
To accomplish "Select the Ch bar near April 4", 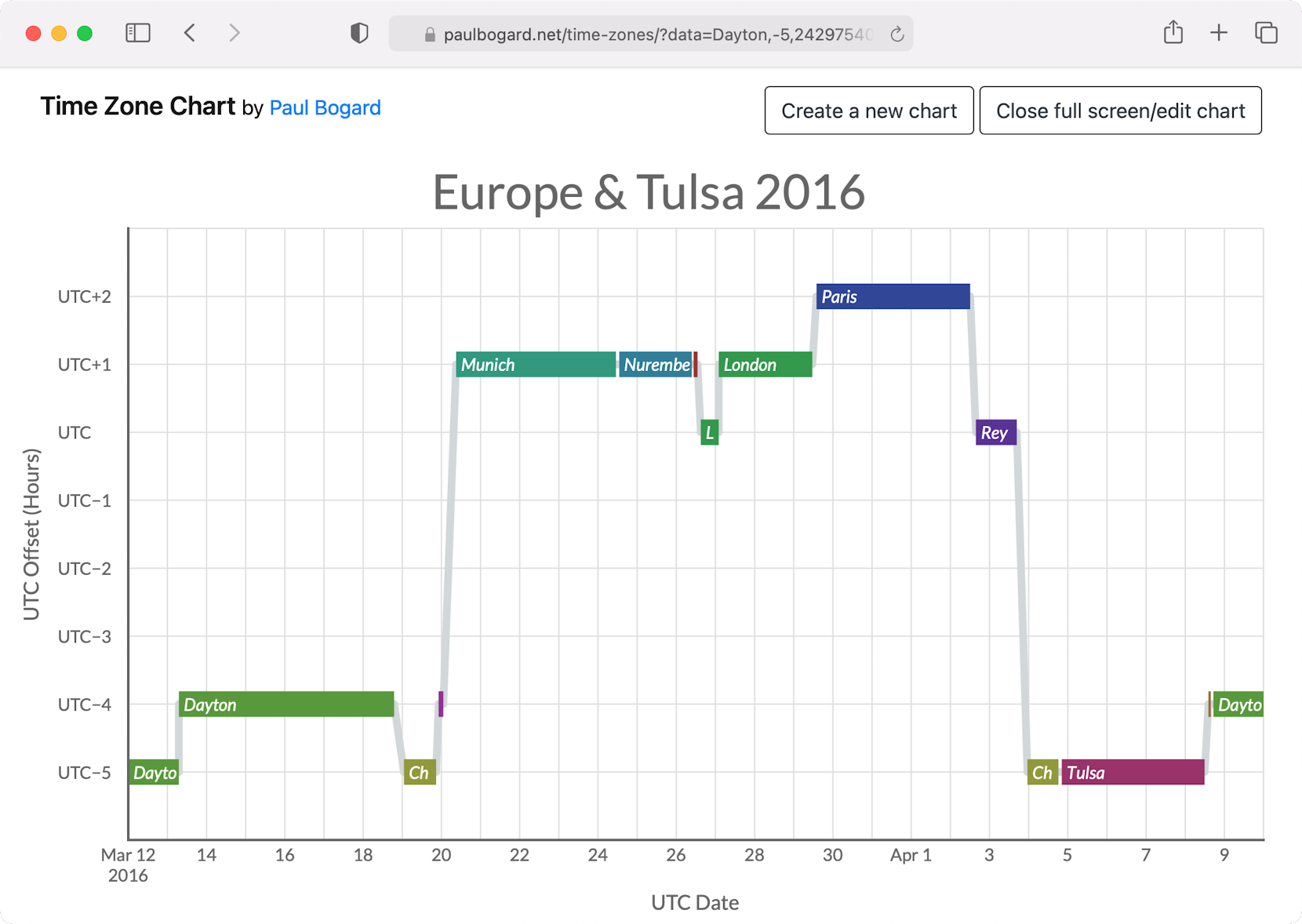I will (x=1043, y=773).
